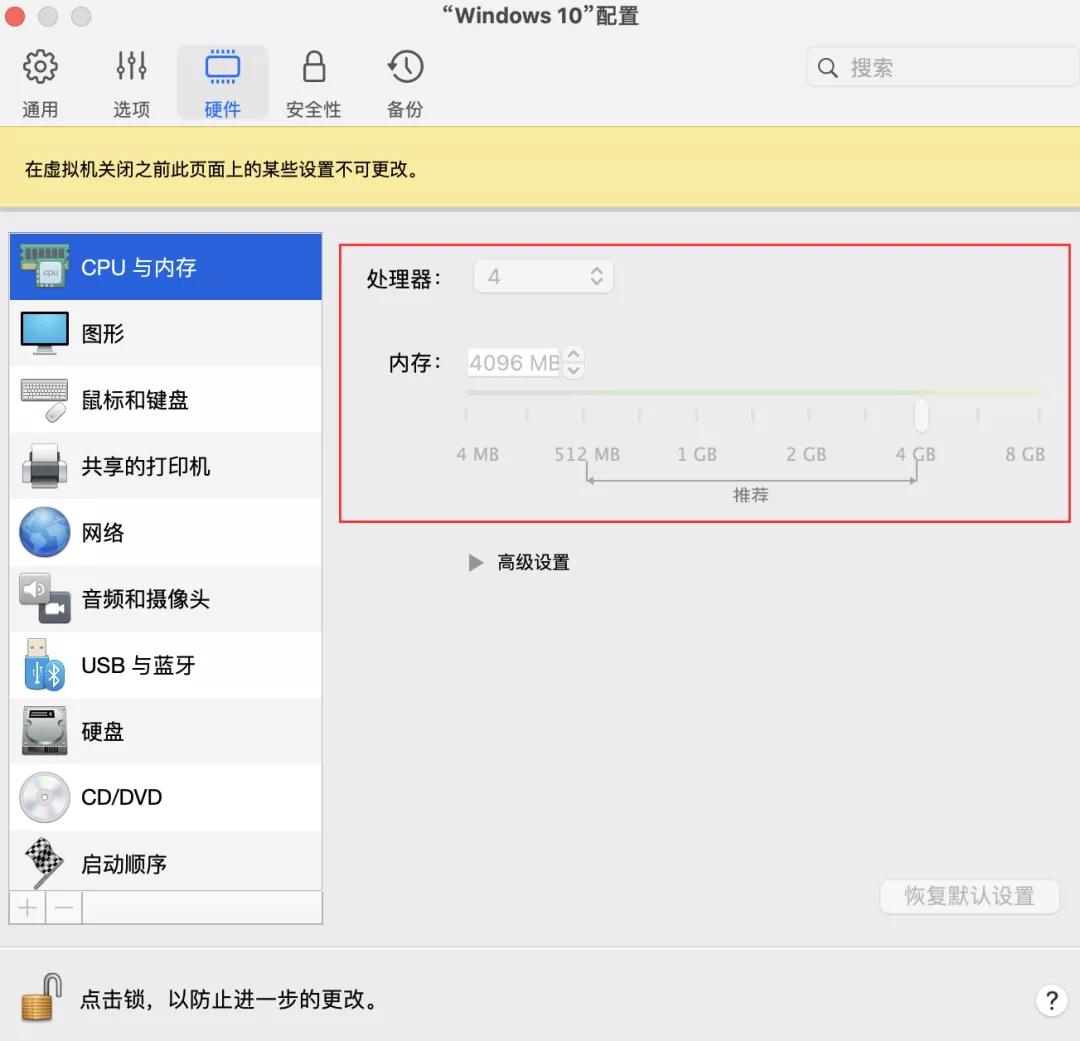Click the lock to prevent further changes
This screenshot has width=1080, height=1041.
pos(40,998)
